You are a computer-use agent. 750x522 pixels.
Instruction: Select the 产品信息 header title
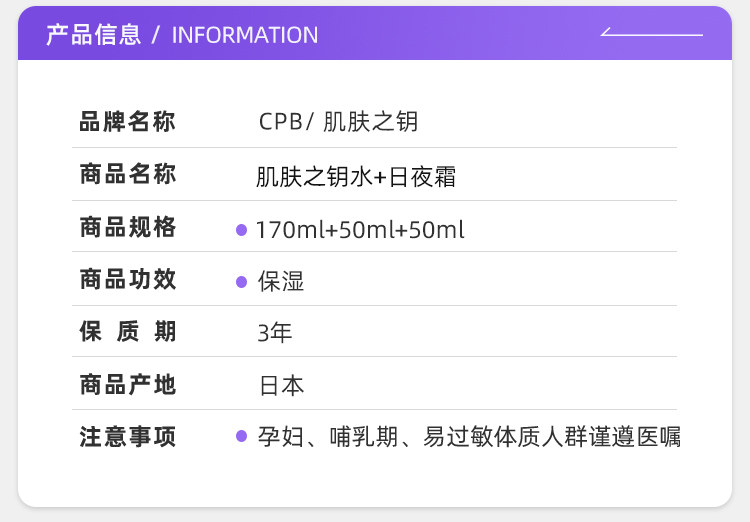[93, 35]
